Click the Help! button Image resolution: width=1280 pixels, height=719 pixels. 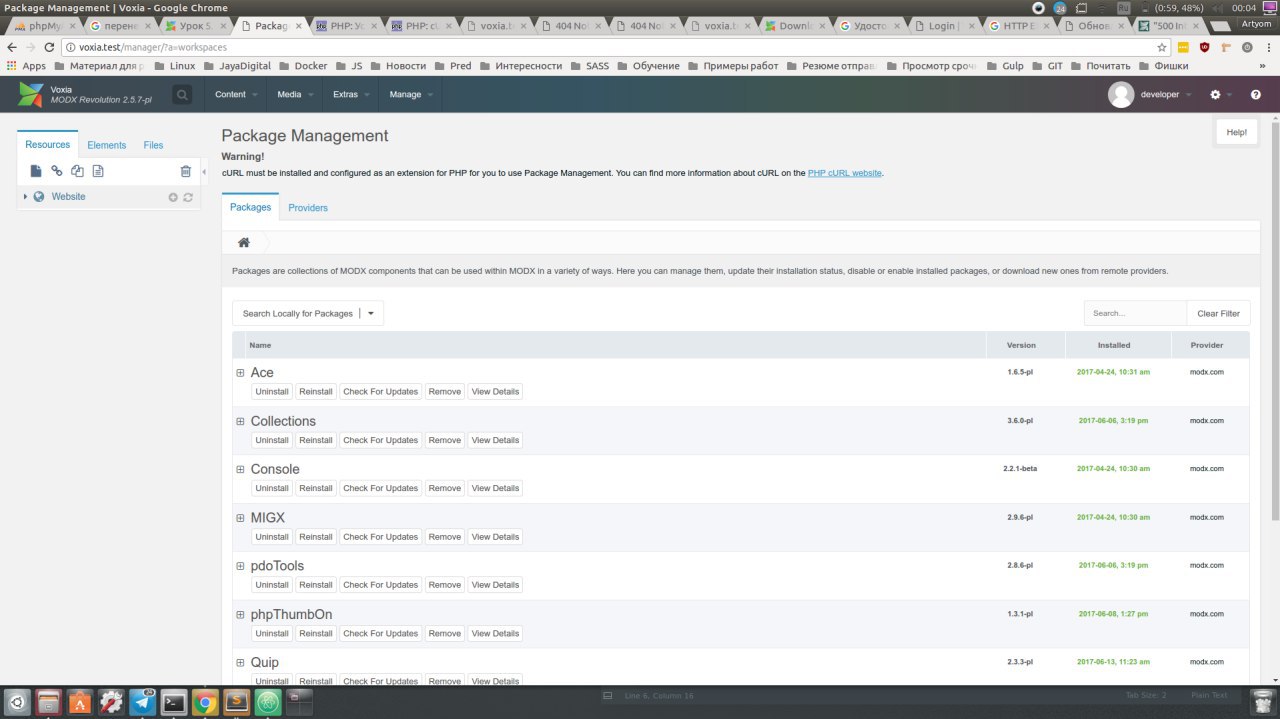(1237, 132)
